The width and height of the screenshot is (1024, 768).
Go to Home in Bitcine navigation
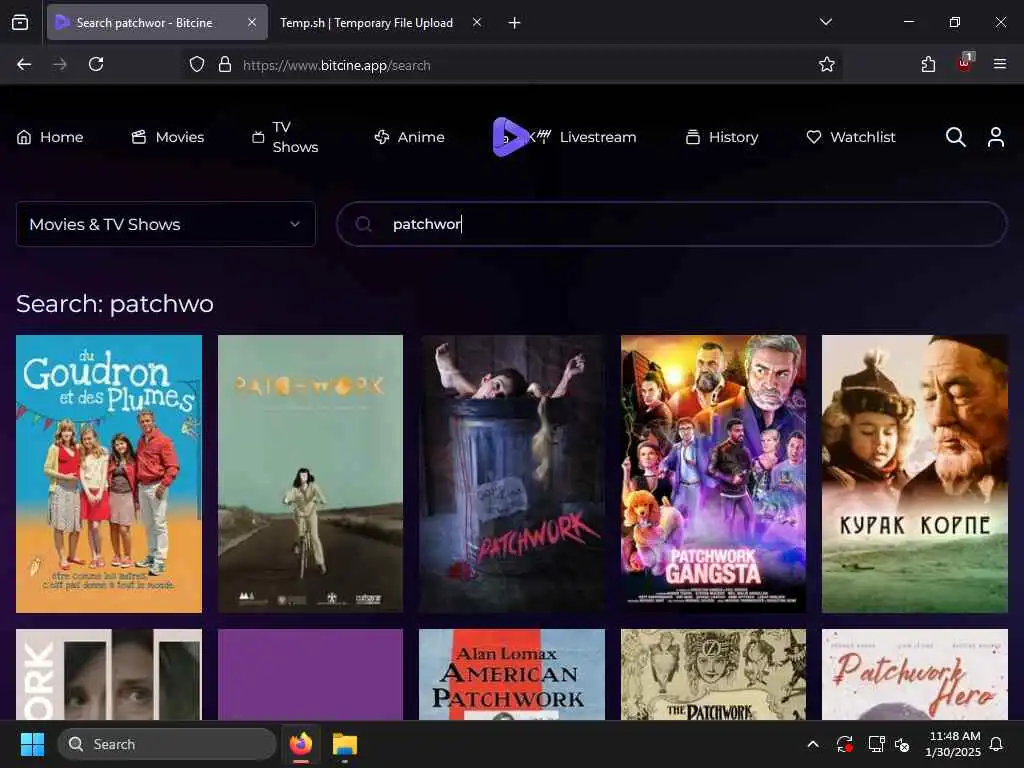50,137
